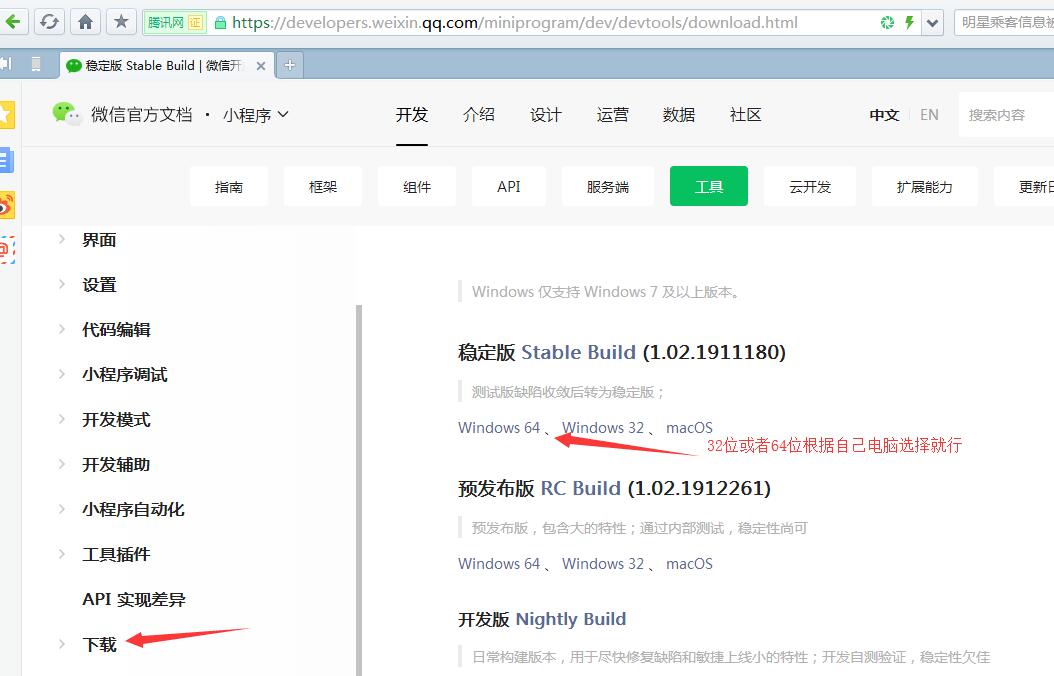Select the API sub-navigation tab

pyautogui.click(x=509, y=186)
